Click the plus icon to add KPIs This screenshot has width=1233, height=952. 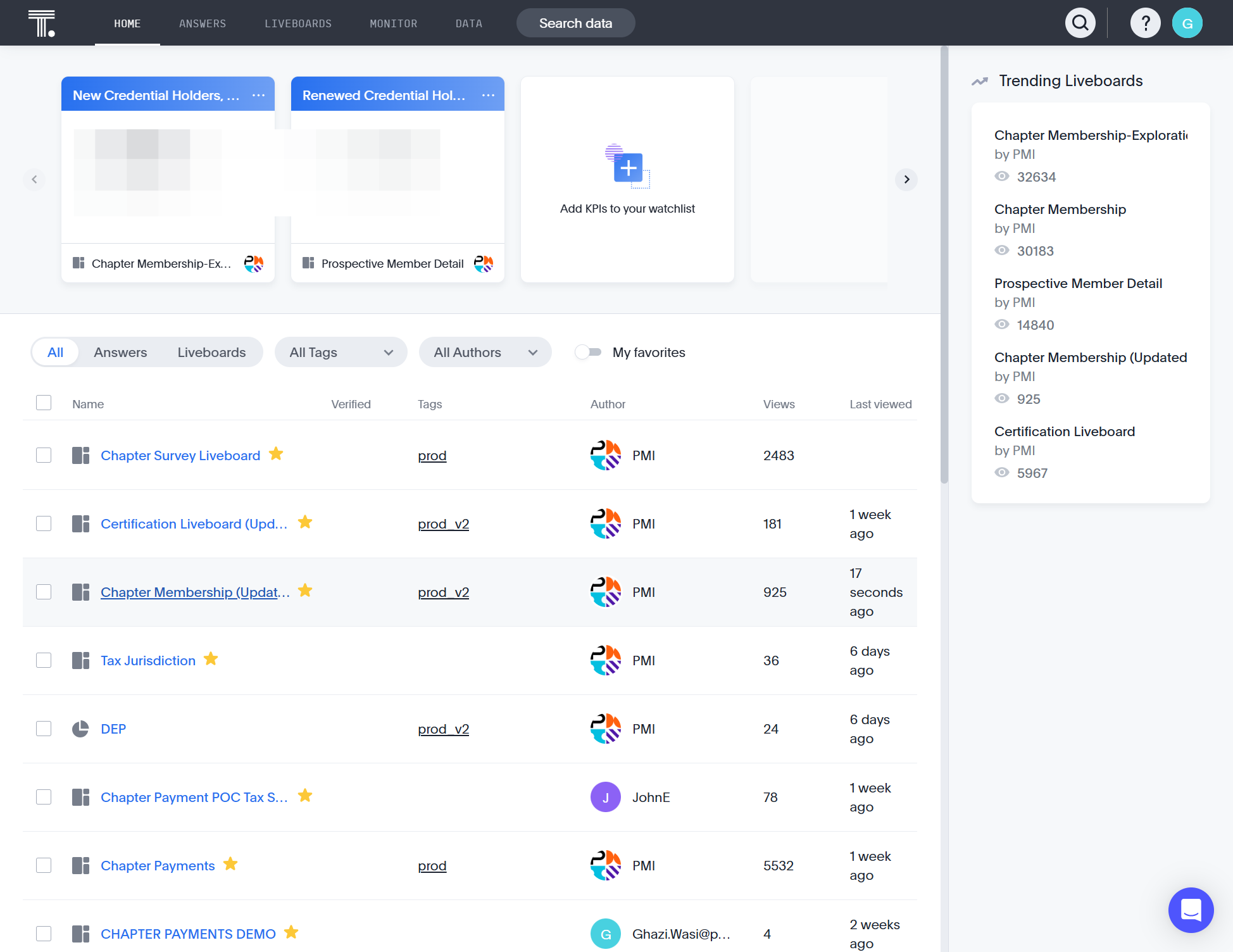click(x=628, y=168)
